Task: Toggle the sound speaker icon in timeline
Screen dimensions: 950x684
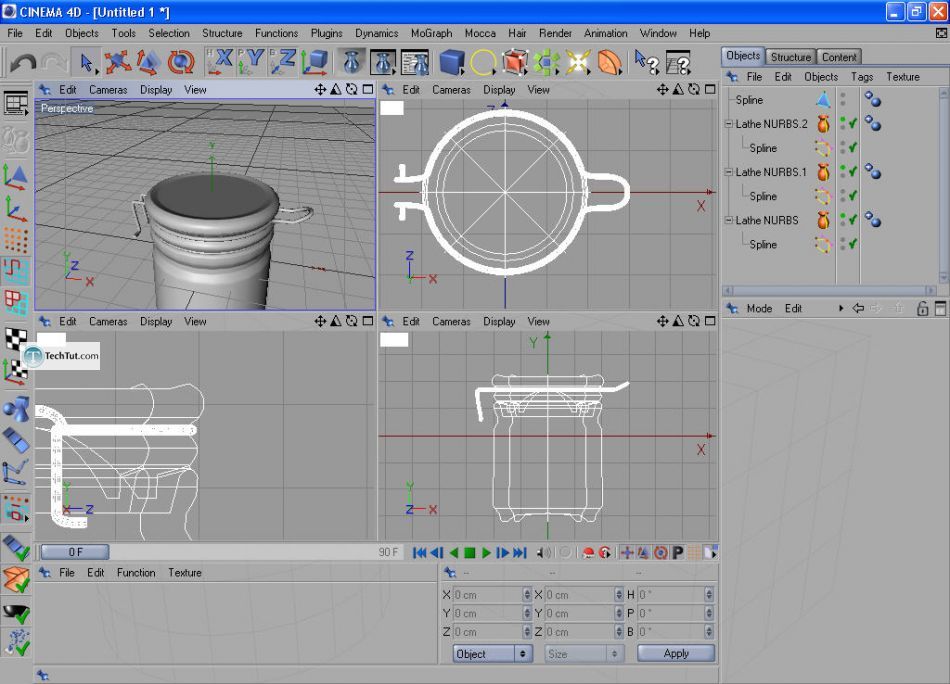Action: point(544,553)
